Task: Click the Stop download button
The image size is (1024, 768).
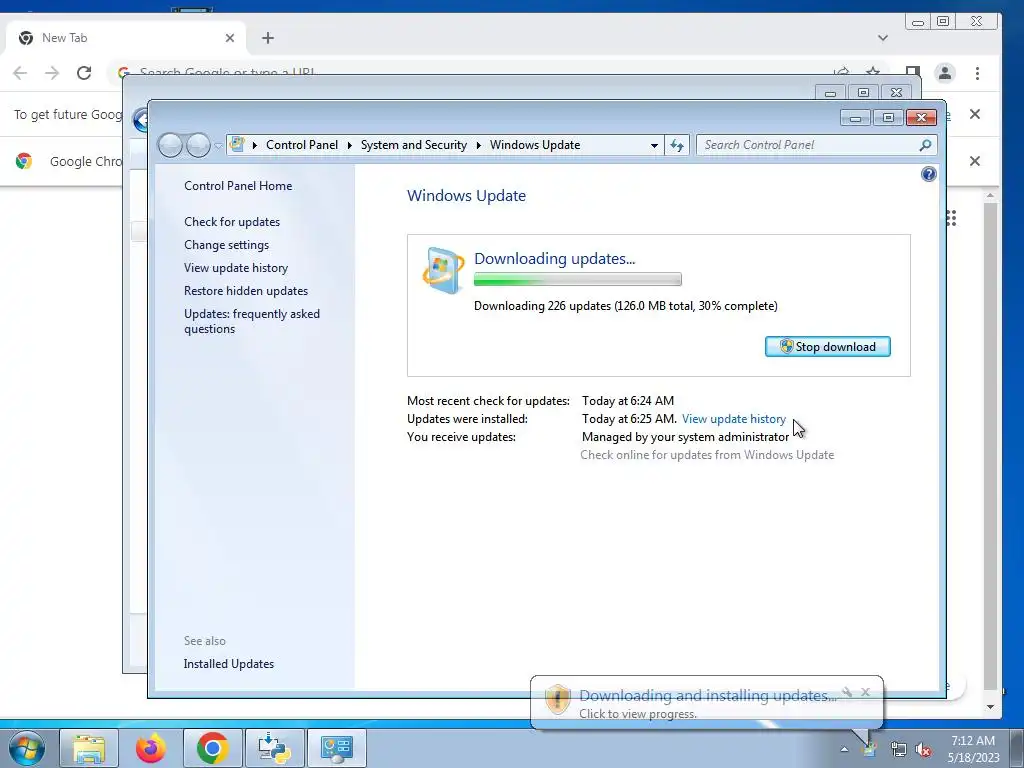Action: tap(827, 347)
